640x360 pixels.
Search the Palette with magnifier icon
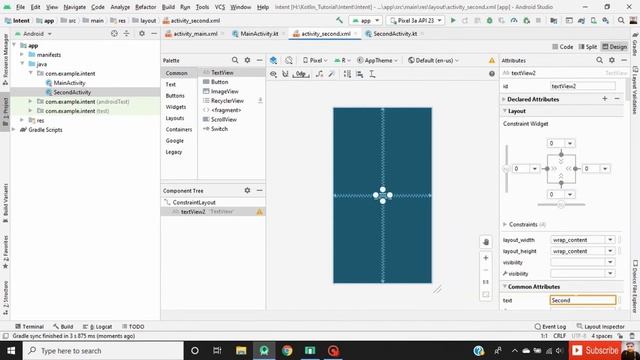[x=235, y=60]
